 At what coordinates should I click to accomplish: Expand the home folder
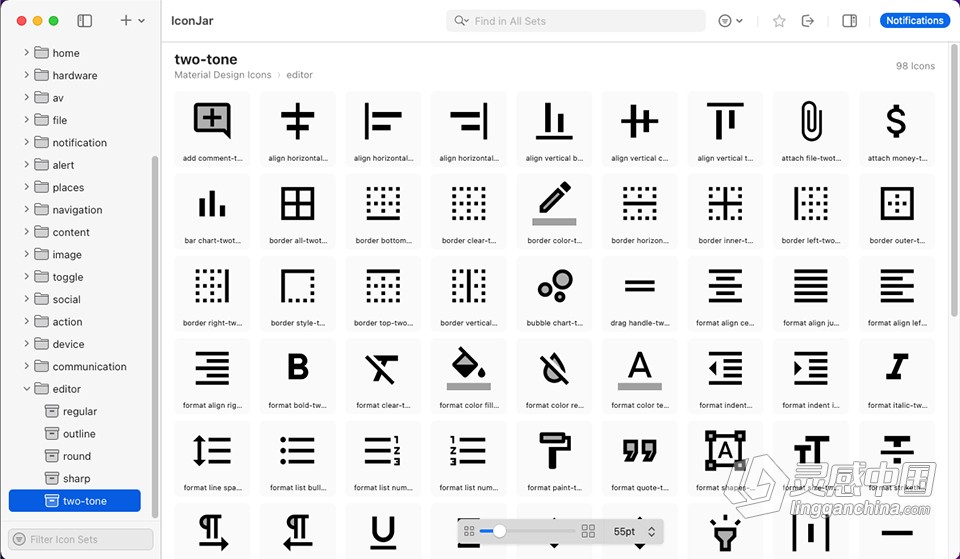click(26, 53)
